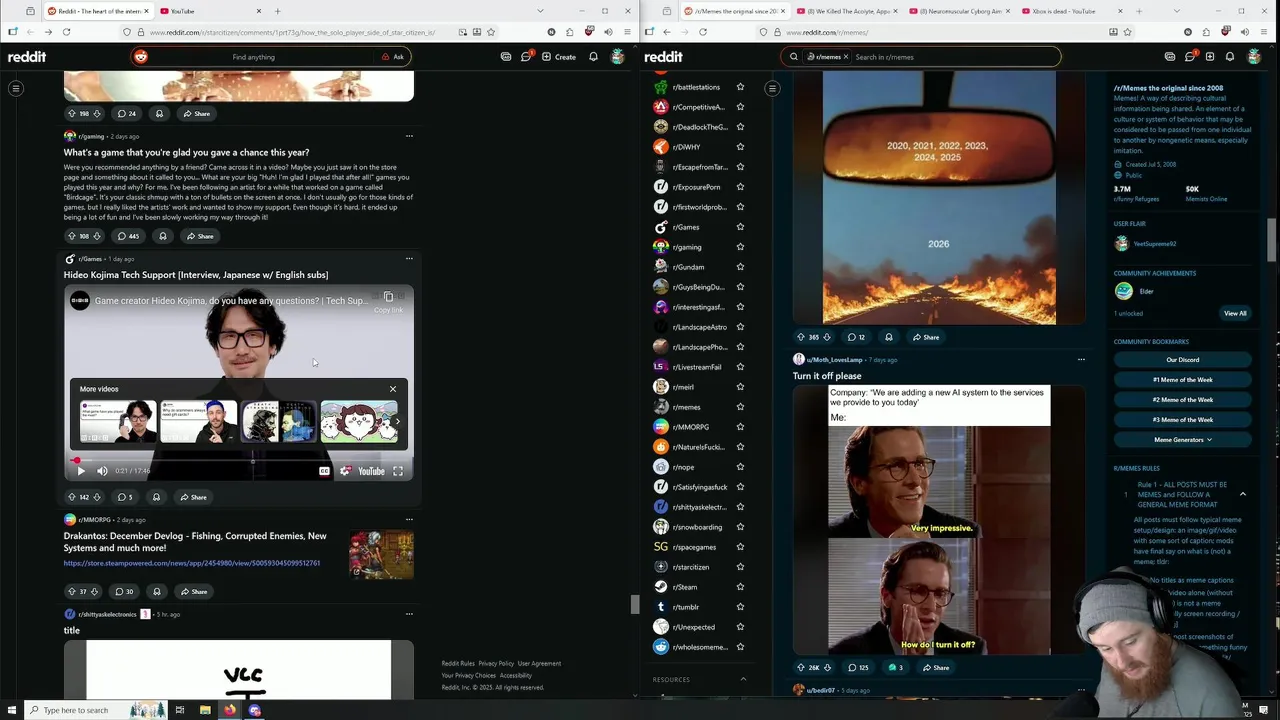
Task: Favorite r/battlestations with star
Action: (x=740, y=87)
